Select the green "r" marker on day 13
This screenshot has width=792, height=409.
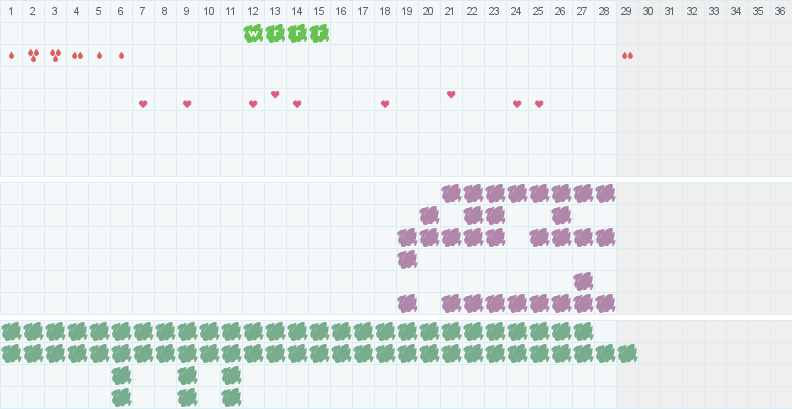click(x=275, y=33)
